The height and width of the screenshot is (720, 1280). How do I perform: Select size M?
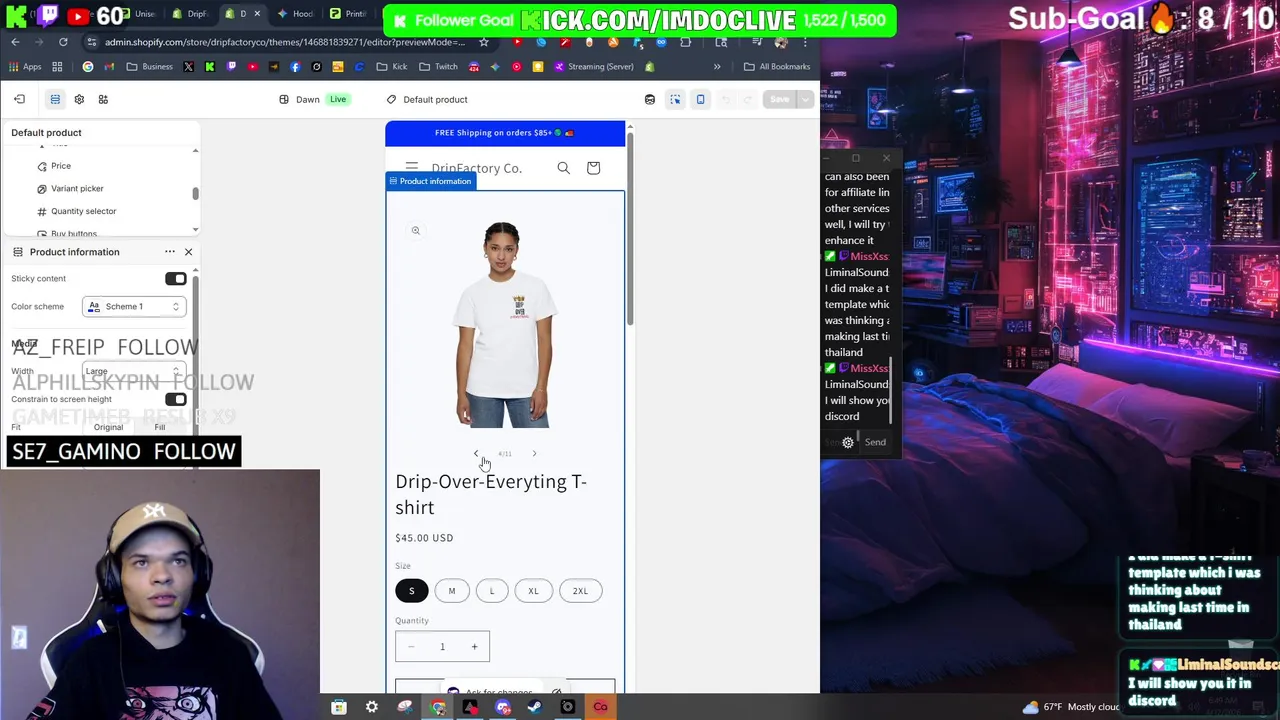coord(452,591)
